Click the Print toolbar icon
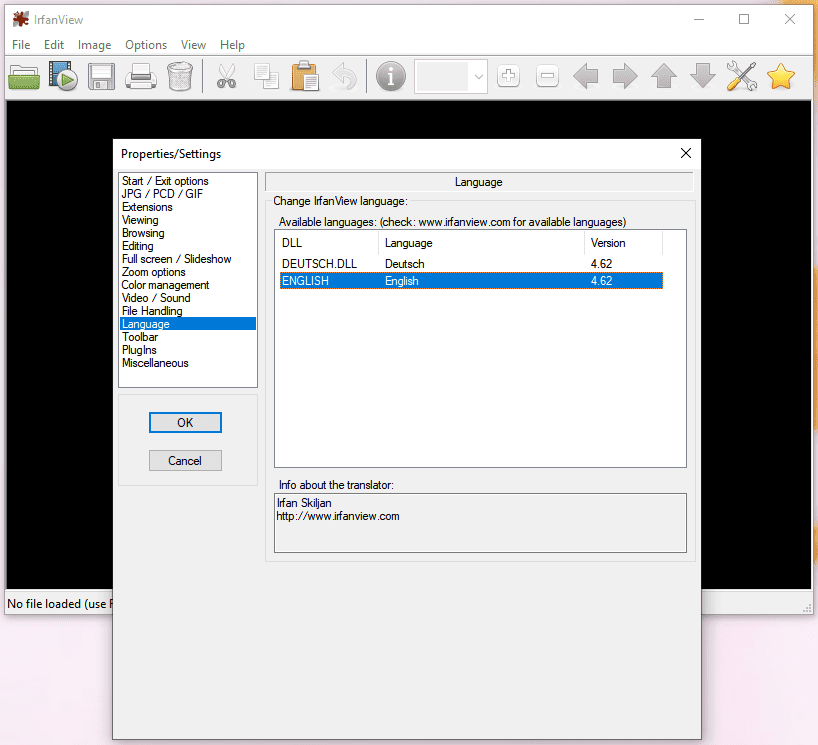The height and width of the screenshot is (745, 818). point(141,77)
